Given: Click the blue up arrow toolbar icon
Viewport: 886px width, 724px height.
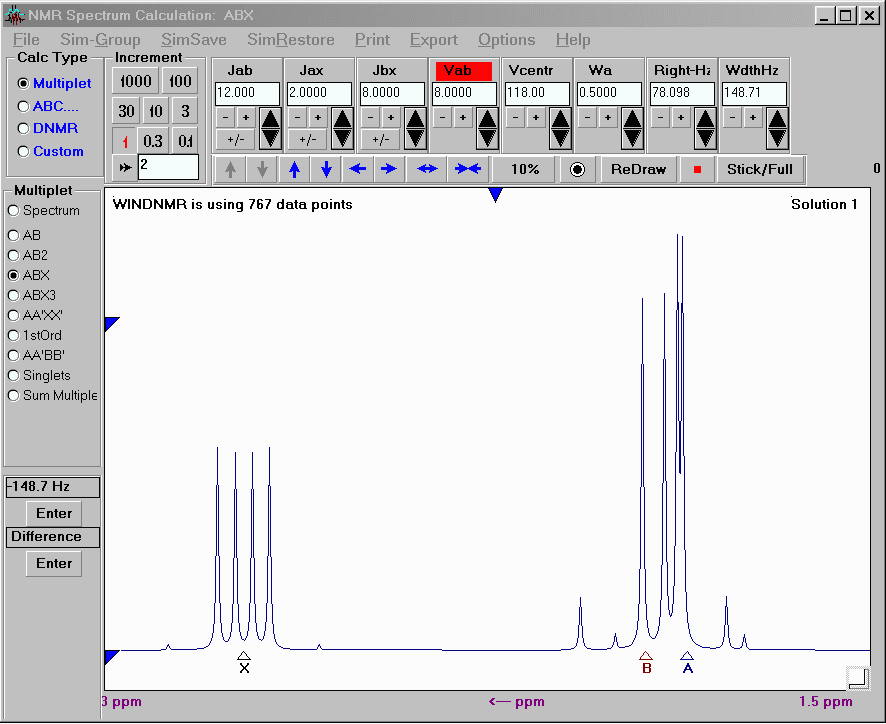Looking at the screenshot, I should pos(294,169).
